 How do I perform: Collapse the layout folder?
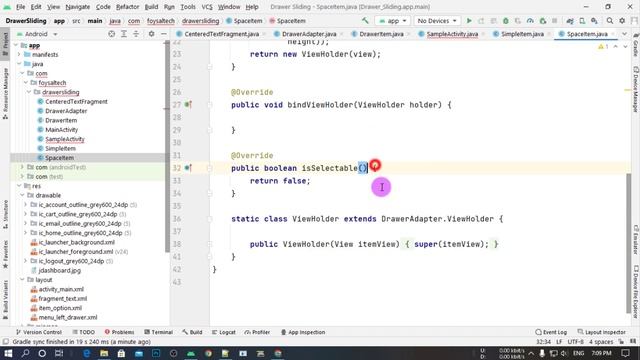22,280
